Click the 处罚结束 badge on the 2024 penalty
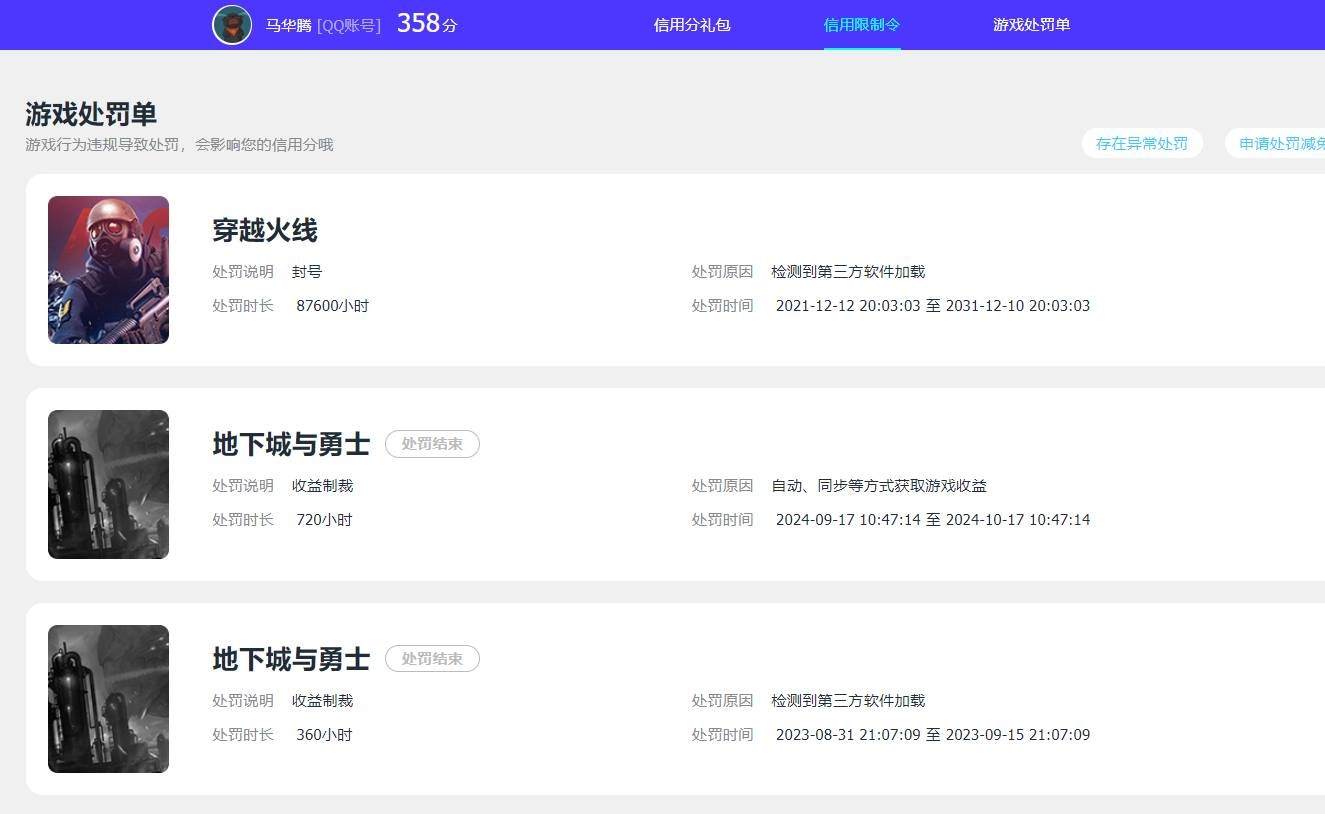This screenshot has width=1325, height=814. pyautogui.click(x=432, y=444)
